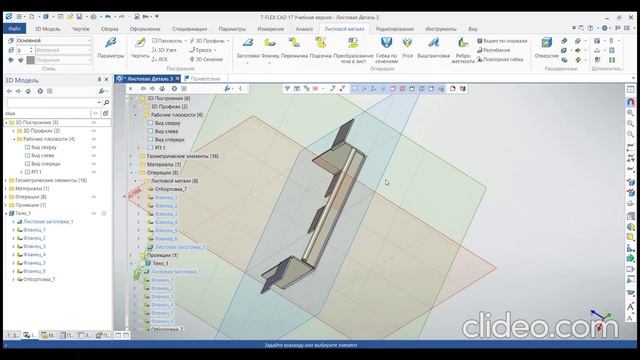
Task: Select the Подсечка tool in ribbon
Action: 320,48
